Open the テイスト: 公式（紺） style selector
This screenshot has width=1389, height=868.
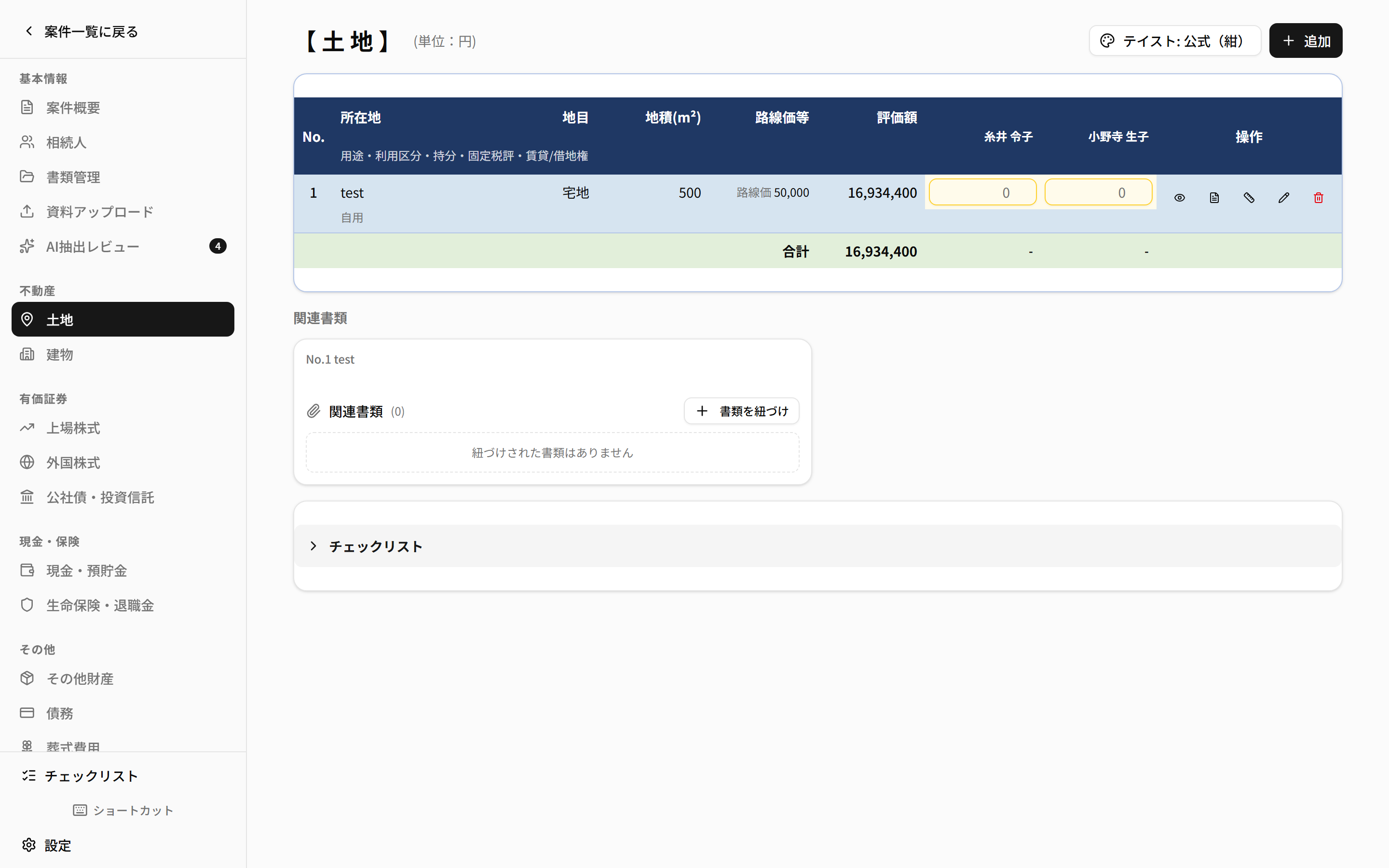(1174, 40)
